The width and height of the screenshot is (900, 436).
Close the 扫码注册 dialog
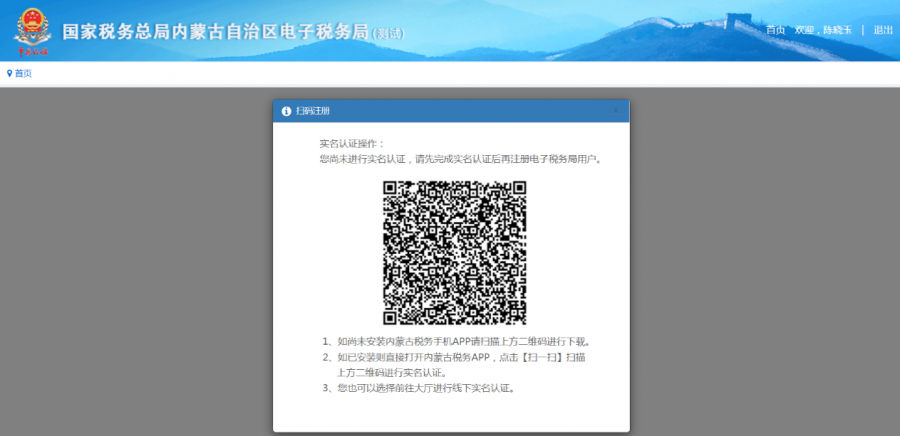[x=616, y=111]
